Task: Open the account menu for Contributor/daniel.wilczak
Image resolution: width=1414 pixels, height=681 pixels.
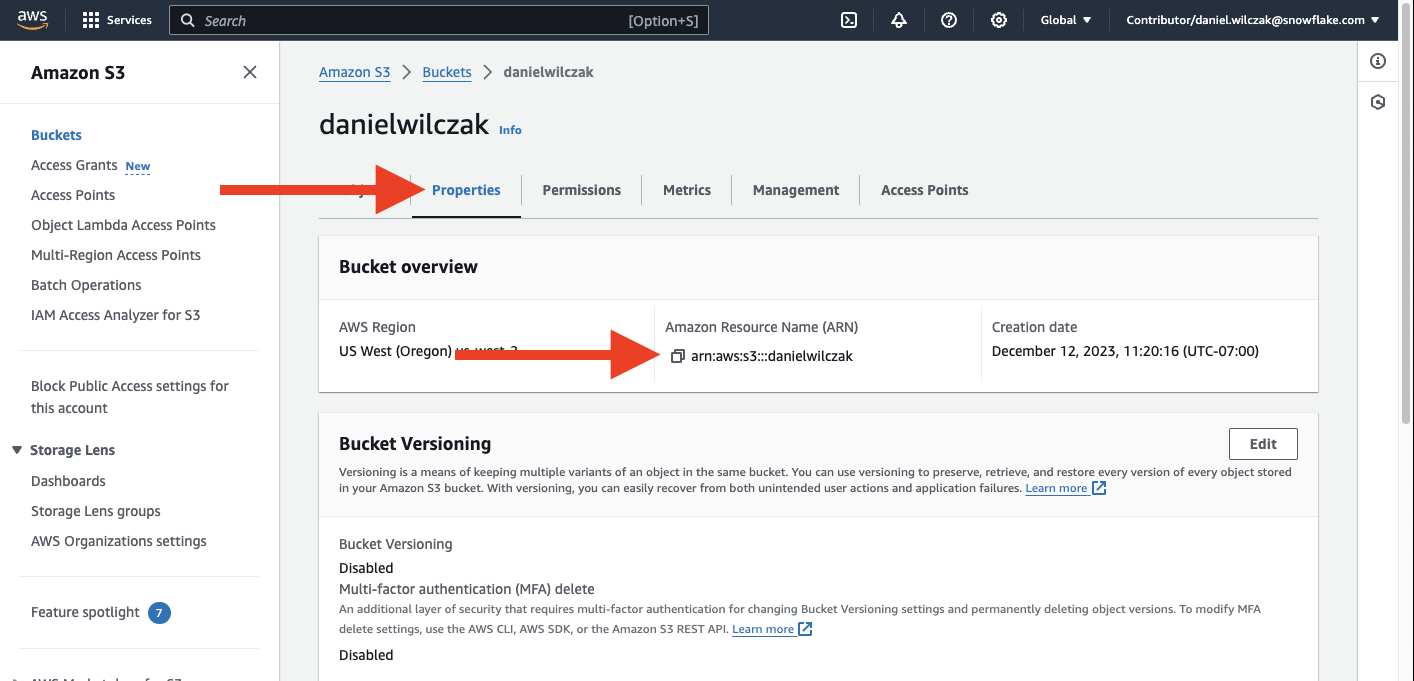Action: coord(1252,20)
